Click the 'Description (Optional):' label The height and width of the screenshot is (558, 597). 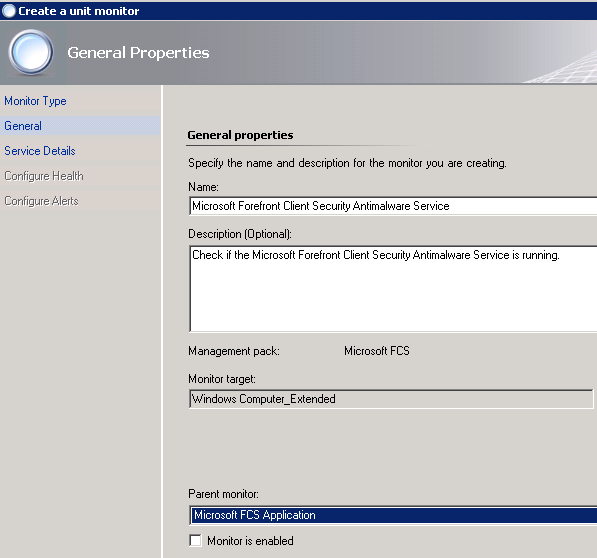point(240,234)
